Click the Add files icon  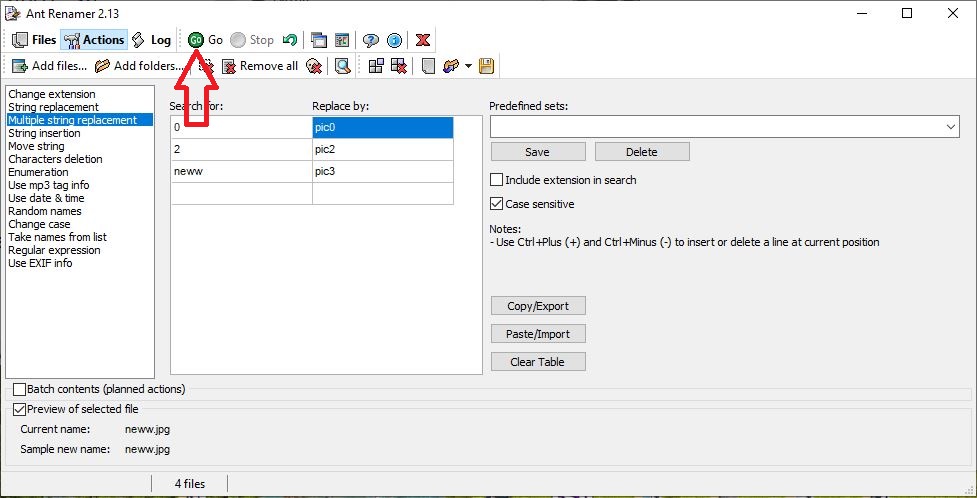[x=19, y=66]
